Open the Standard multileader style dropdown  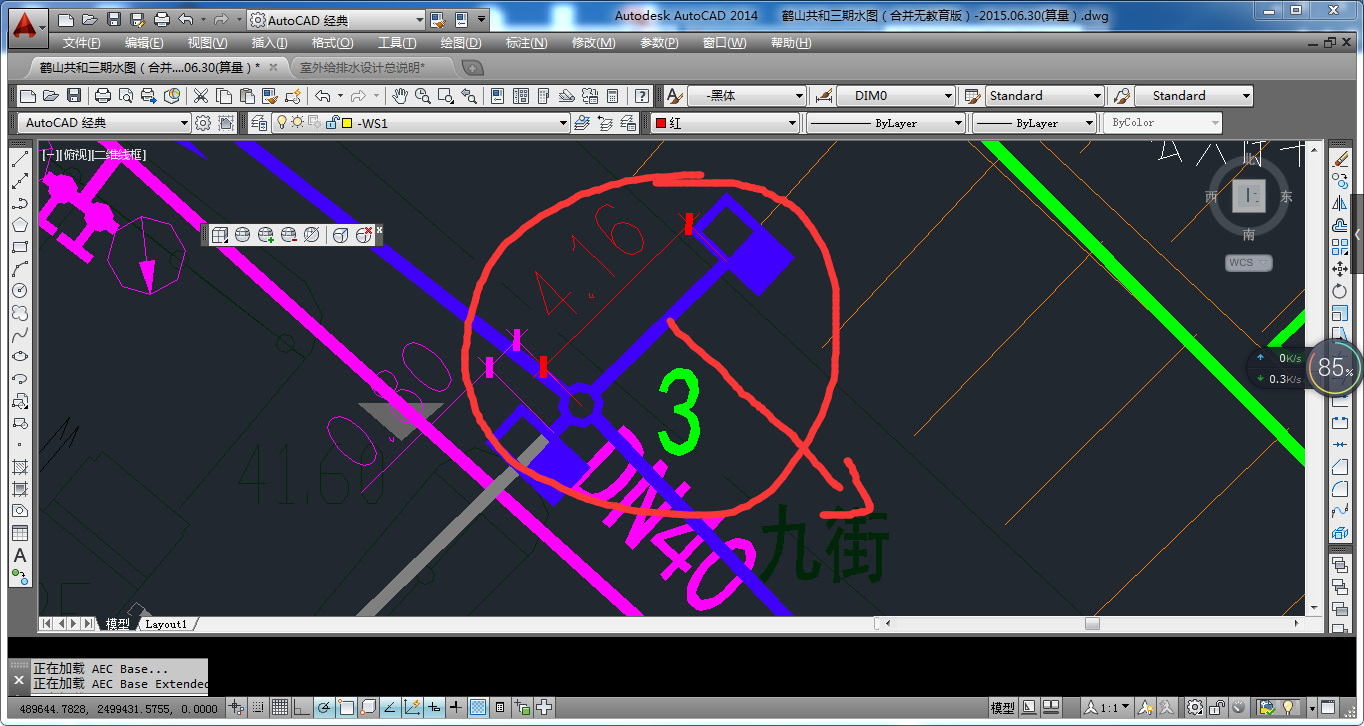pos(1194,96)
